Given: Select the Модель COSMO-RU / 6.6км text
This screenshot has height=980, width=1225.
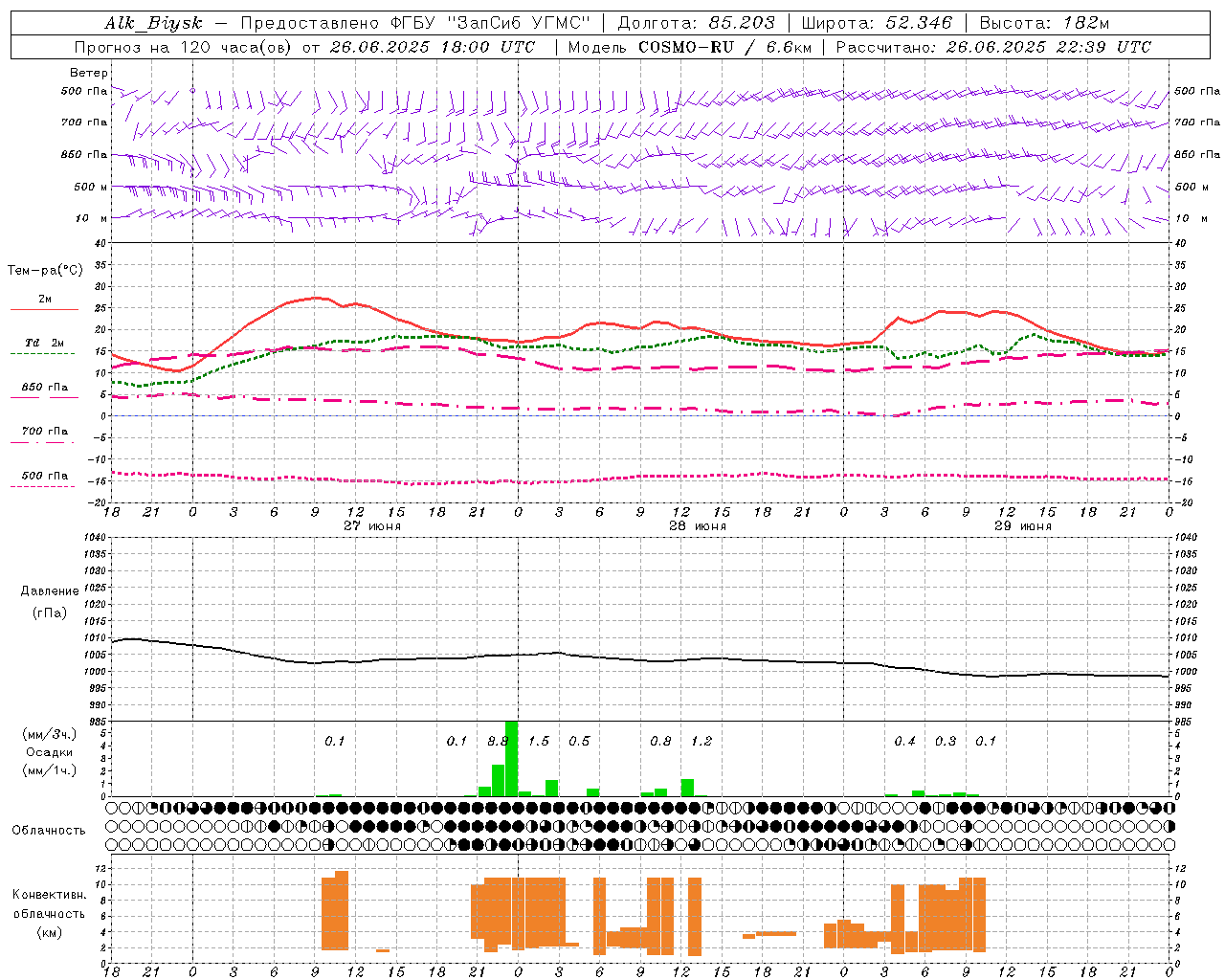Looking at the screenshot, I should 690,47.
